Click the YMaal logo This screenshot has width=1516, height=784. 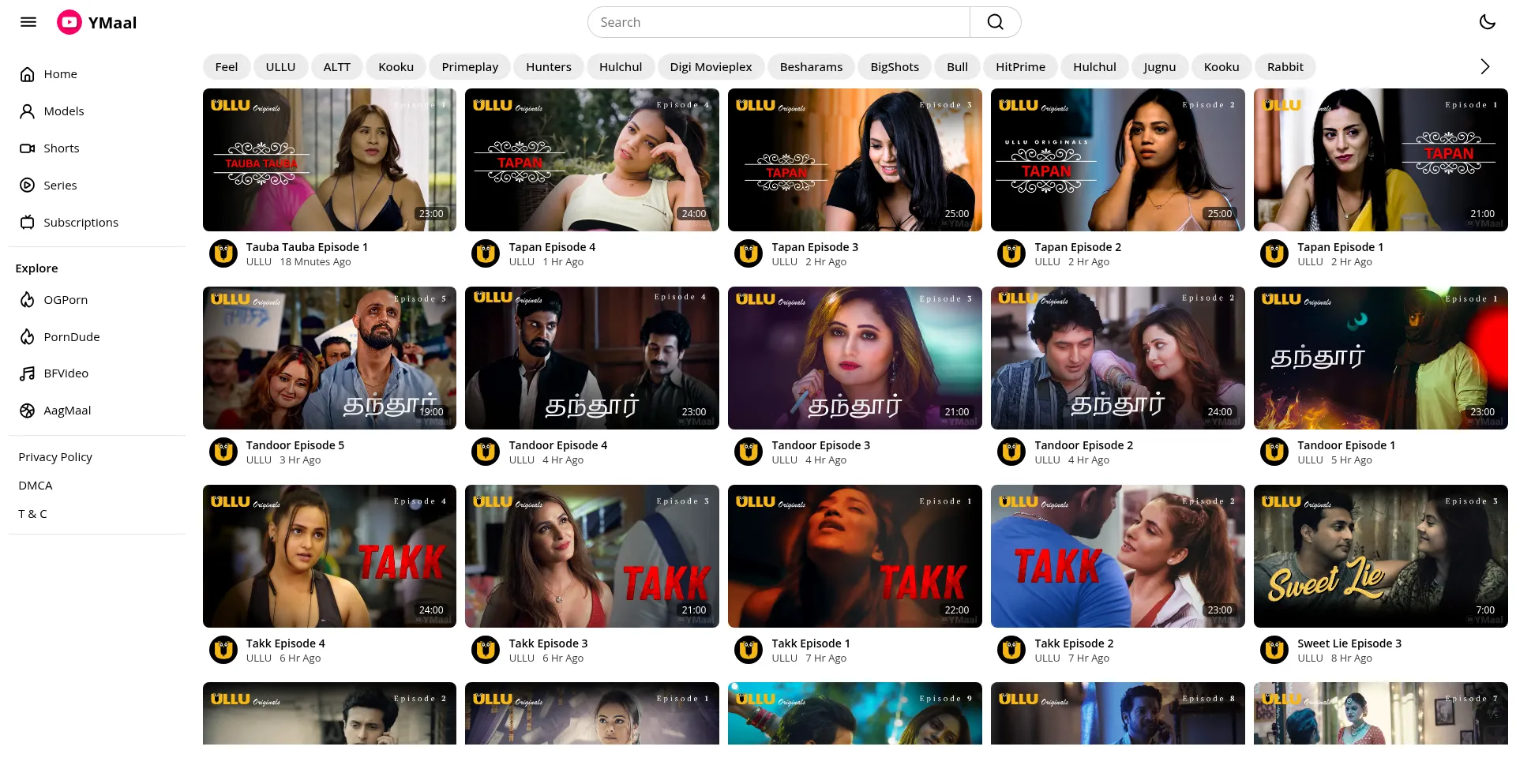pyautogui.click(x=97, y=22)
